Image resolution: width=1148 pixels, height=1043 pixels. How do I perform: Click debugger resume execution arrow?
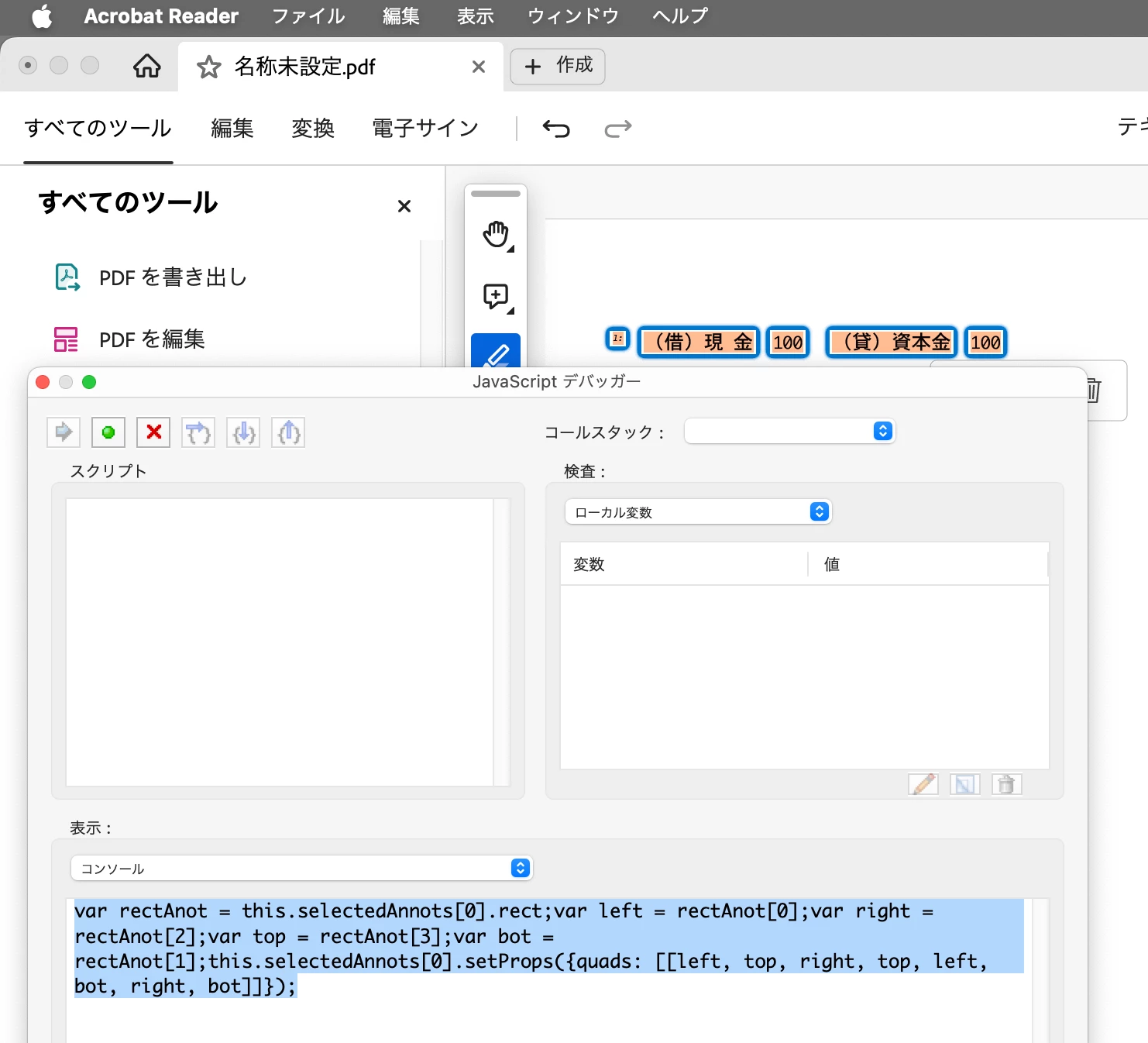(64, 432)
